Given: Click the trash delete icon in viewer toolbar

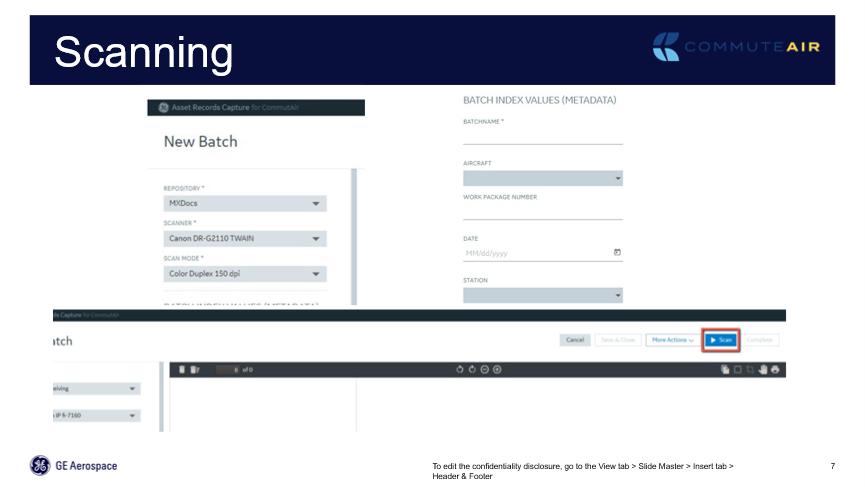Looking at the screenshot, I should point(181,369).
